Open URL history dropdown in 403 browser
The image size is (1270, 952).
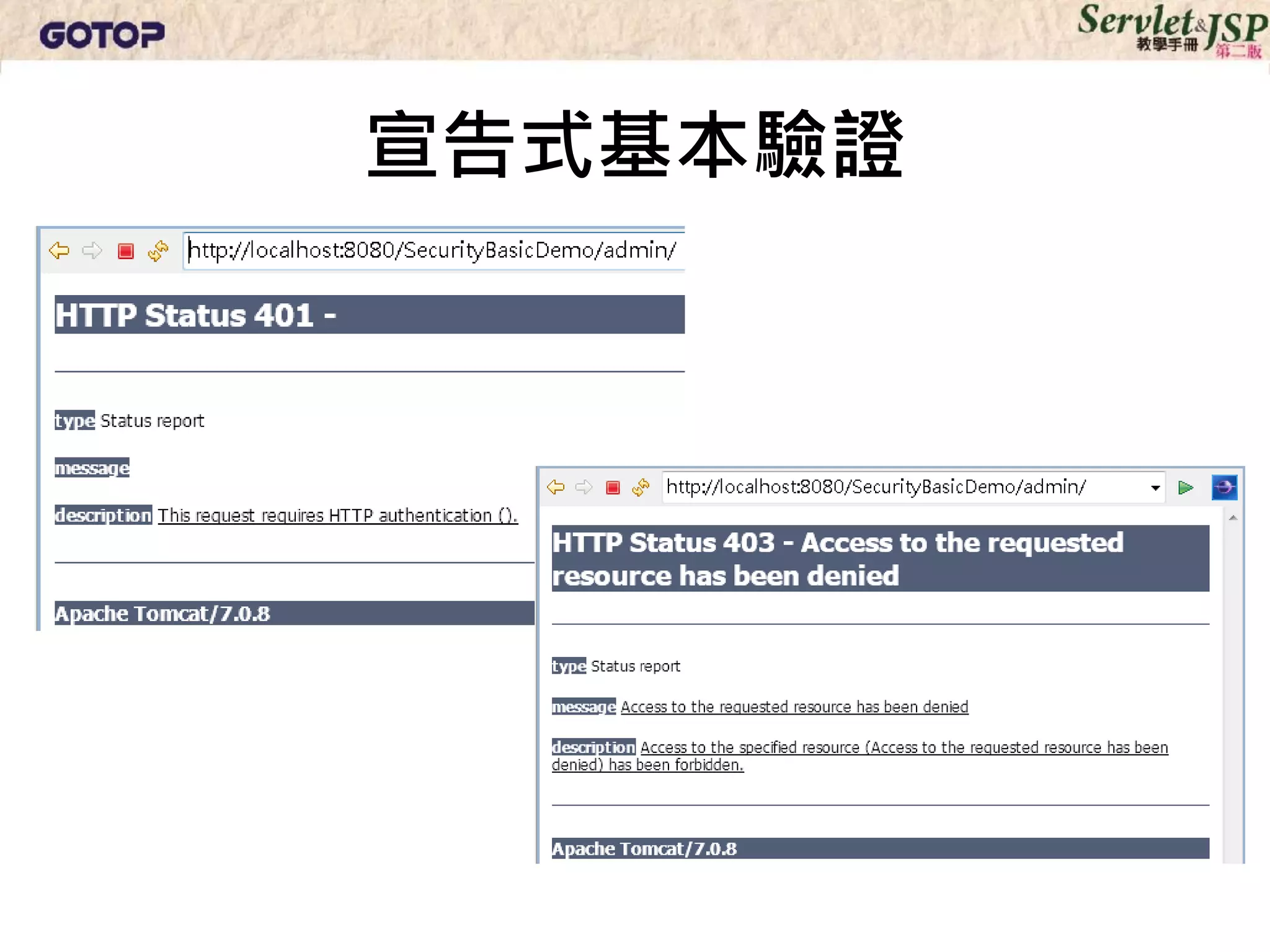pos(1155,488)
